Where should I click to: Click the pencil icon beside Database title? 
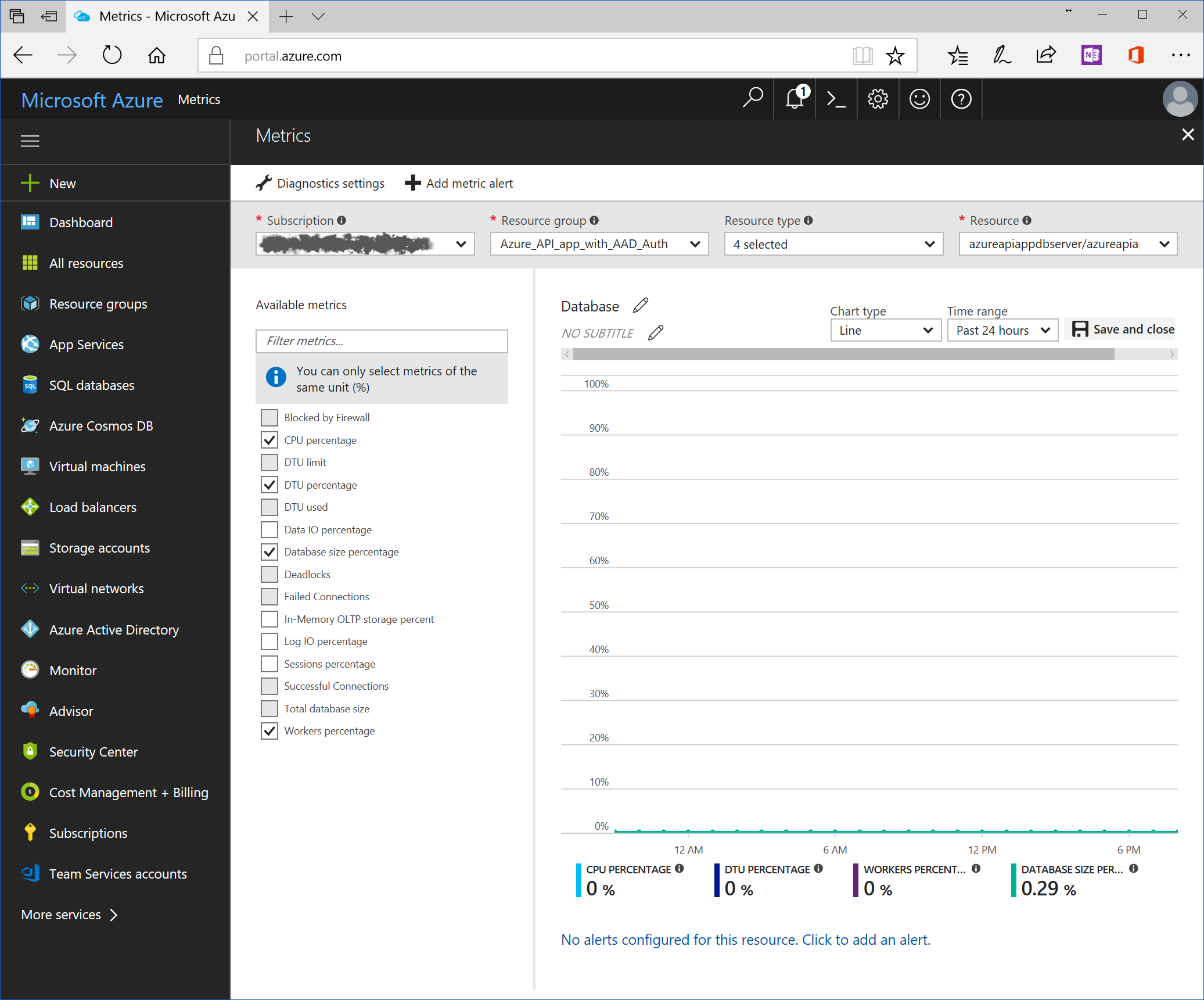[641, 306]
